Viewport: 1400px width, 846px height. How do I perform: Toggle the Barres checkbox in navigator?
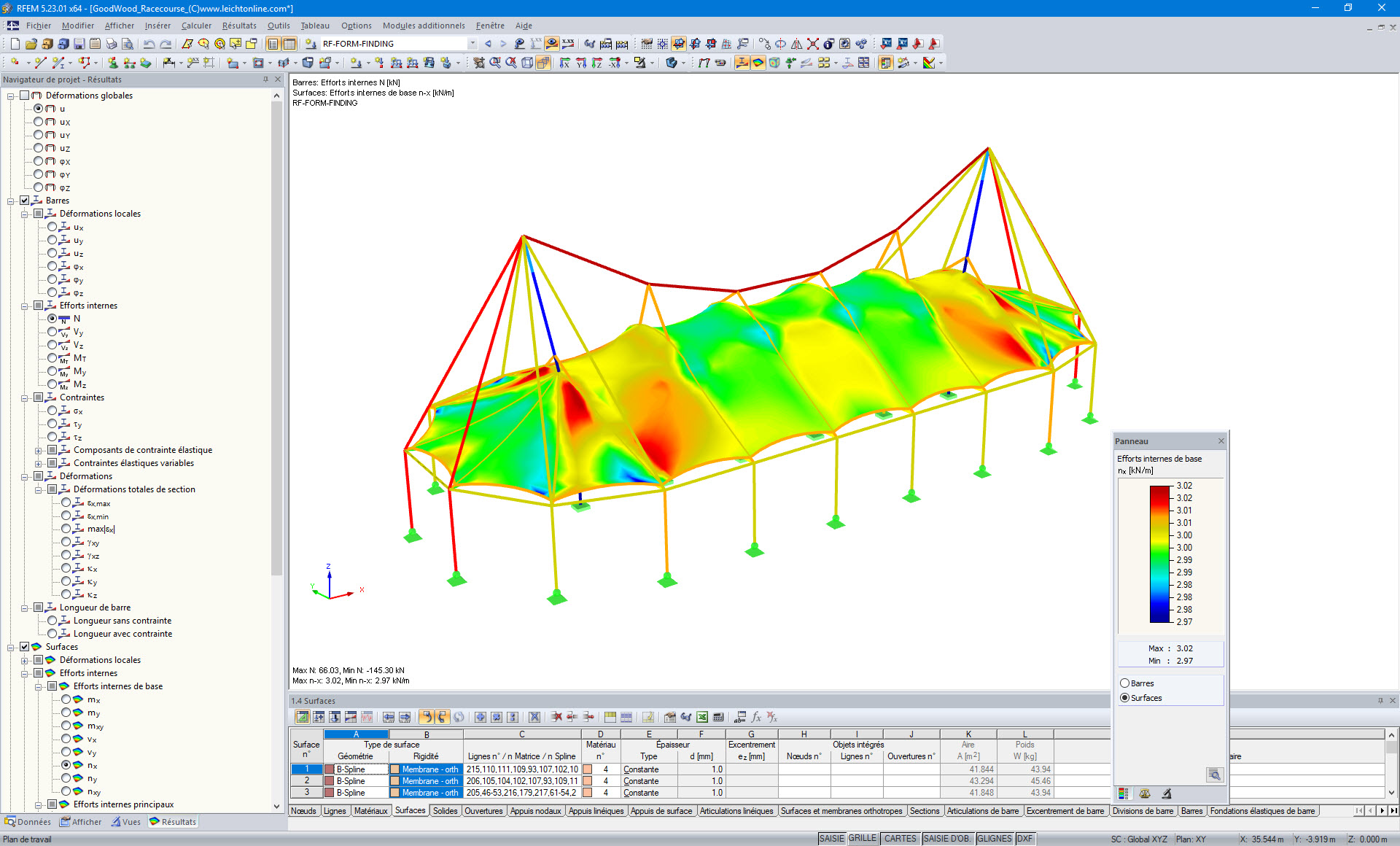click(x=24, y=201)
